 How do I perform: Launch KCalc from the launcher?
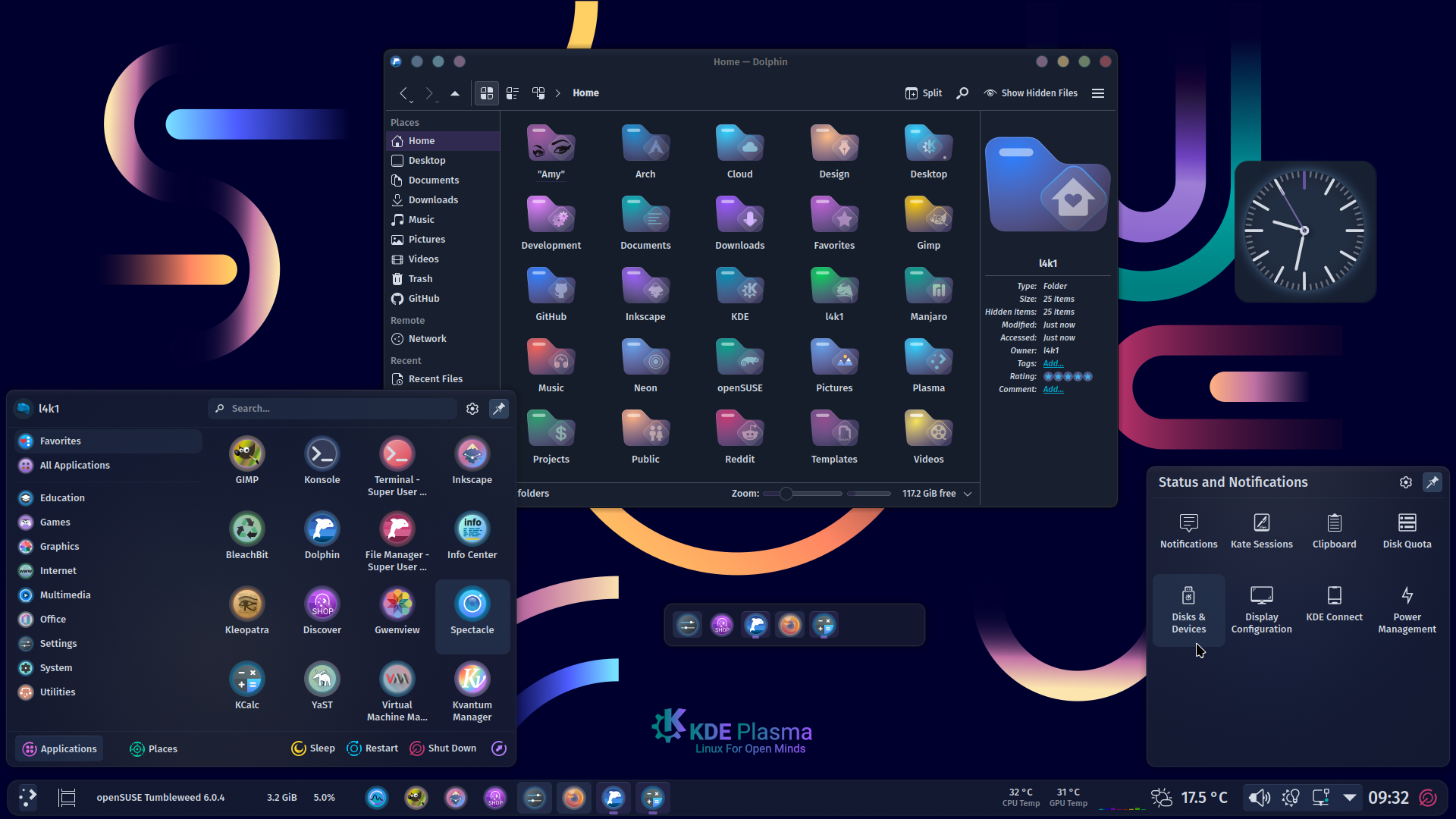click(246, 686)
